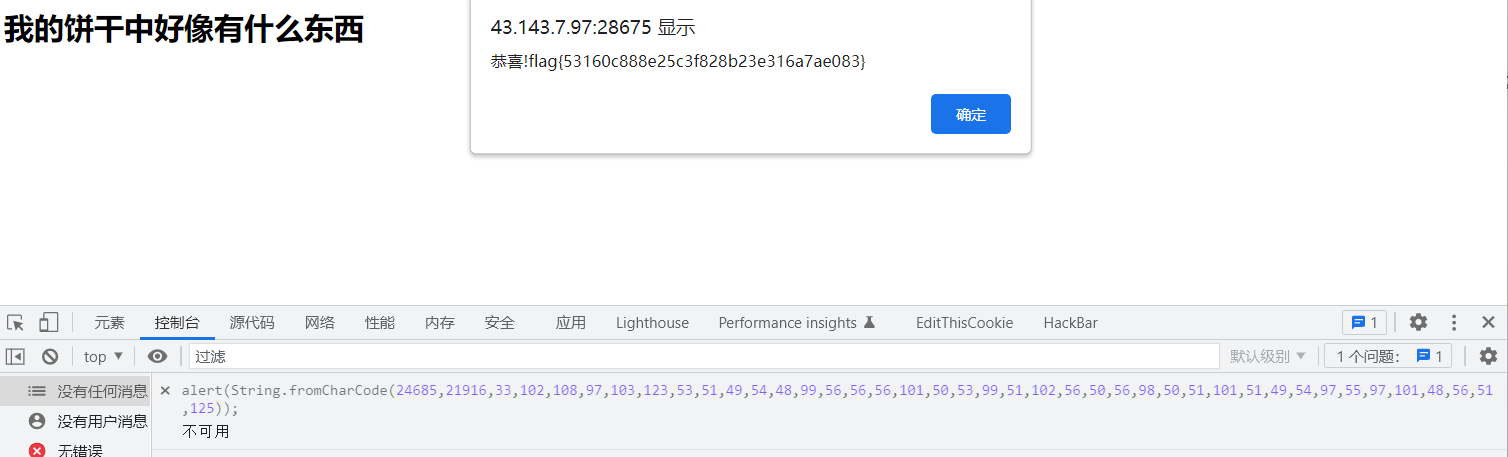Remove the live expression with the × icon
This screenshot has height=457, width=1508.
166,391
